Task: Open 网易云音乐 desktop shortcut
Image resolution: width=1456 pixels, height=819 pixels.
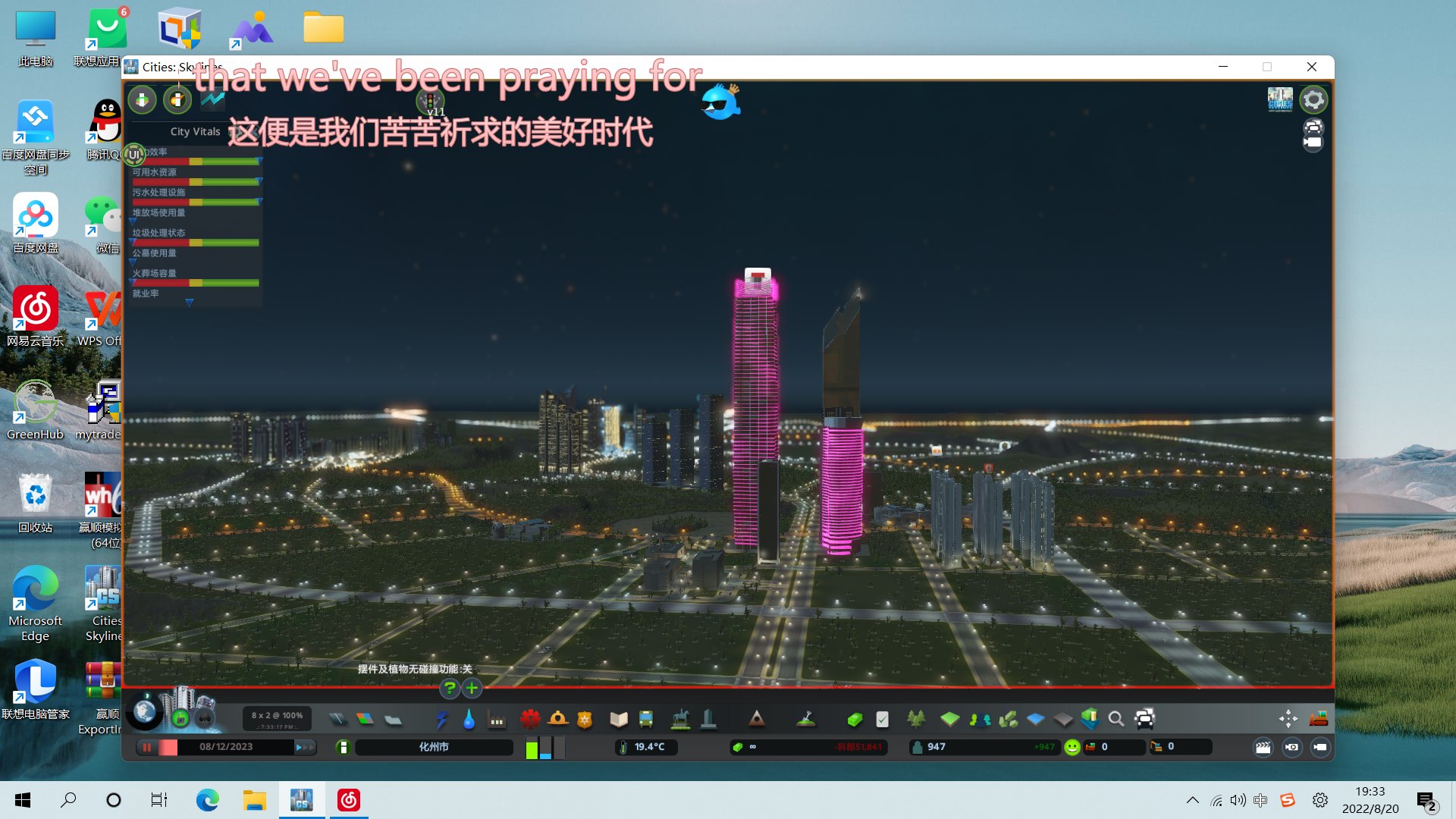Action: click(x=35, y=316)
